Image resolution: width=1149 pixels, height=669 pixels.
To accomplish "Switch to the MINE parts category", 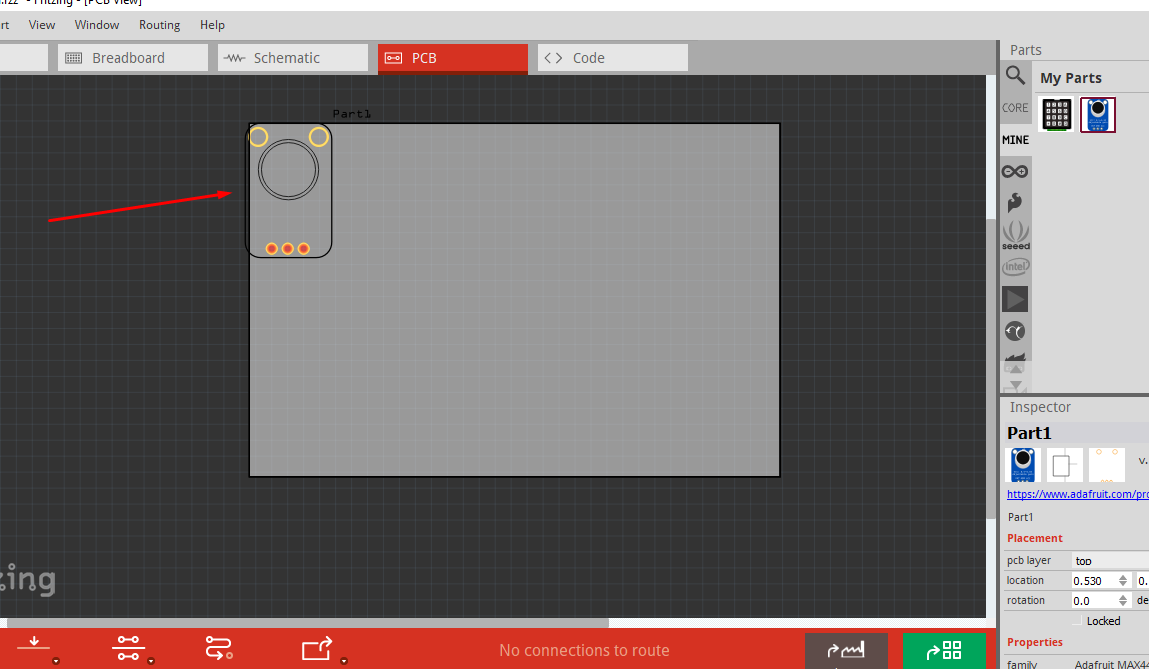I will [1015, 139].
